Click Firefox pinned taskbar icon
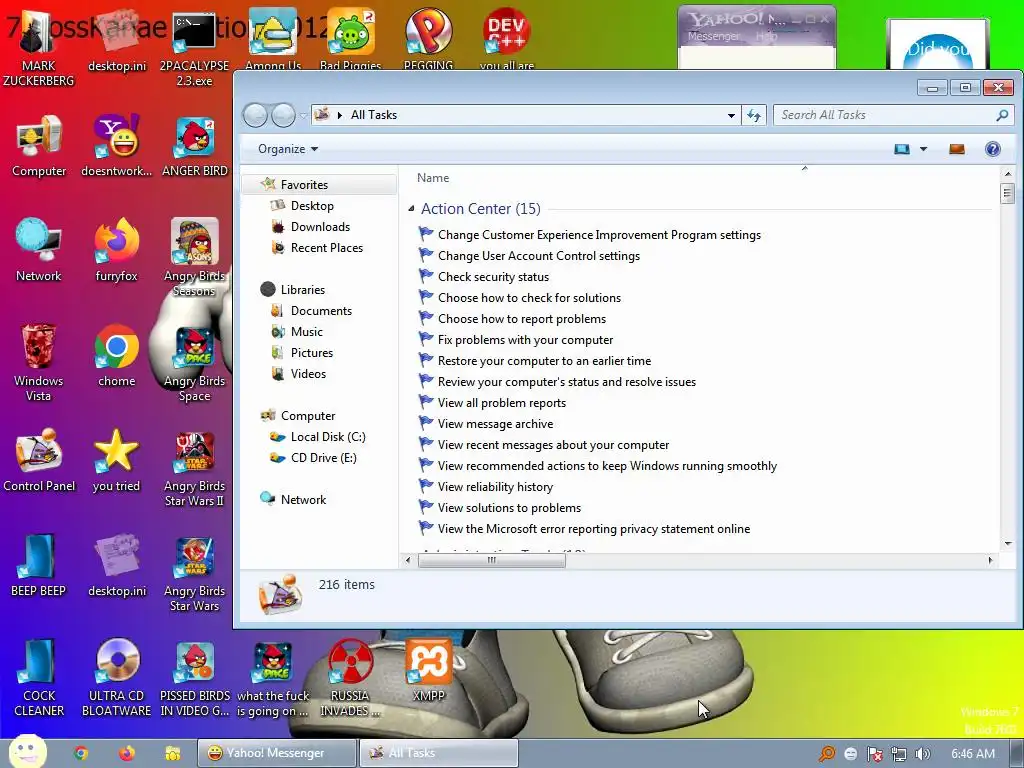Screen dimensions: 1024x768 pyautogui.click(x=127, y=753)
